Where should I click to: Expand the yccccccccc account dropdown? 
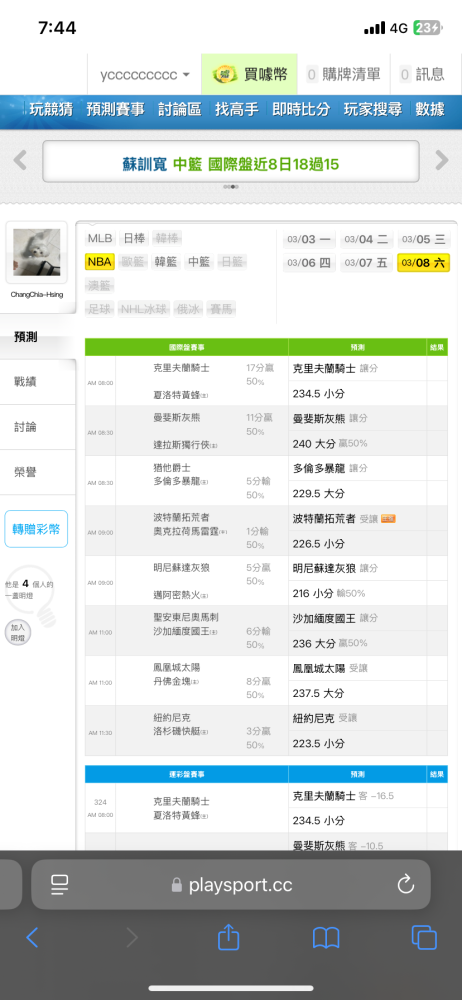pos(145,75)
